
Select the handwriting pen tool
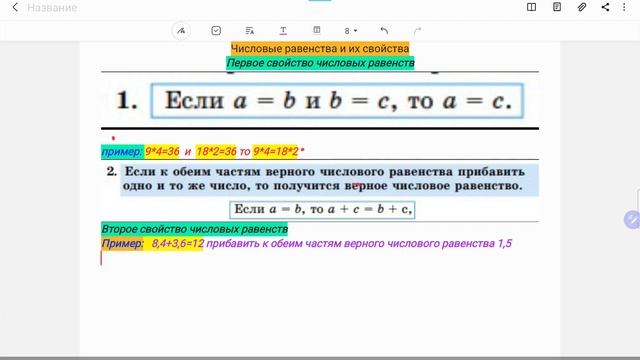click(x=181, y=31)
